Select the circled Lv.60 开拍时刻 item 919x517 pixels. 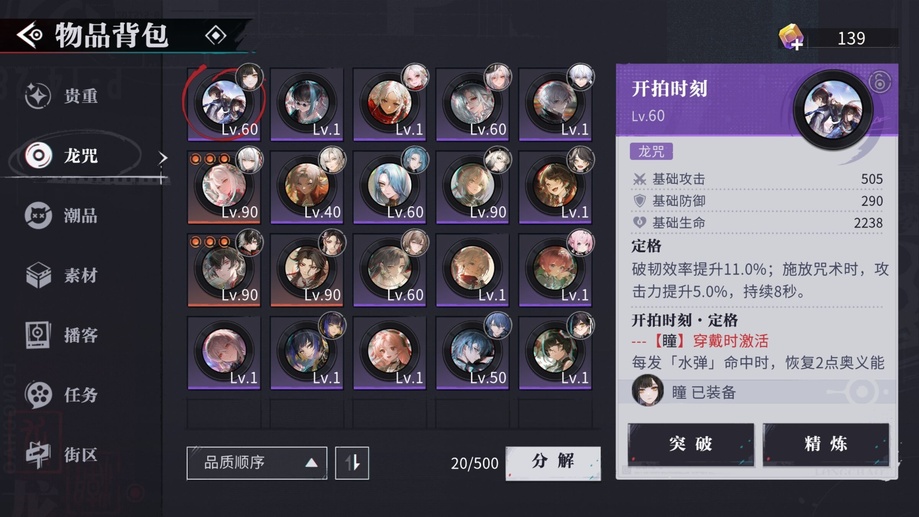pos(224,104)
